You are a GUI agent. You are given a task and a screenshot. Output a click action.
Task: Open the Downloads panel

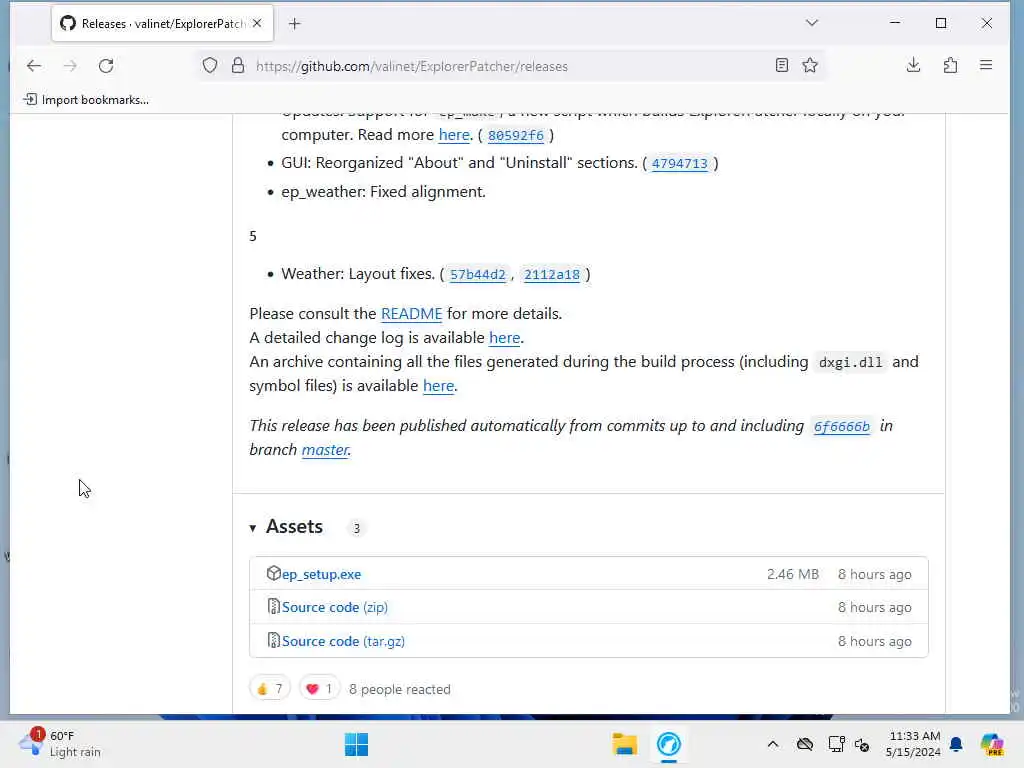[x=914, y=65]
